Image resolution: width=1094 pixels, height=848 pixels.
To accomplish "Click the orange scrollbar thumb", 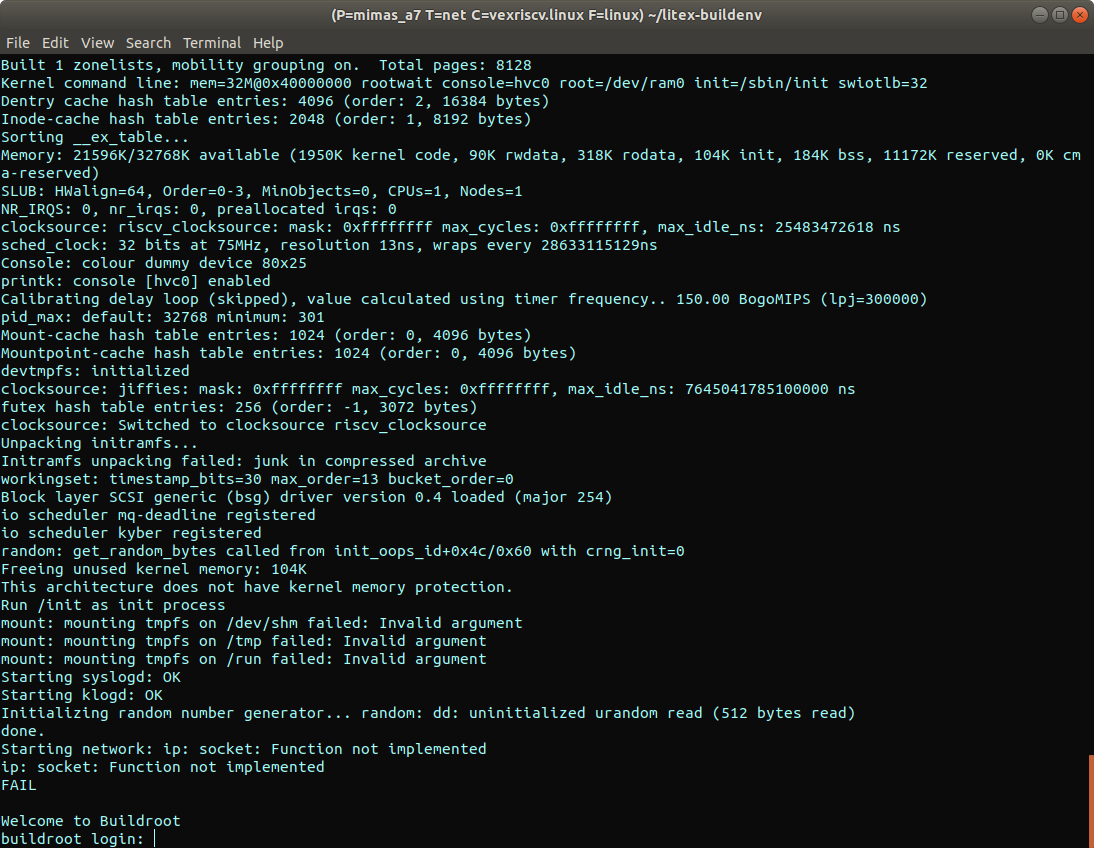I will (1090, 801).
